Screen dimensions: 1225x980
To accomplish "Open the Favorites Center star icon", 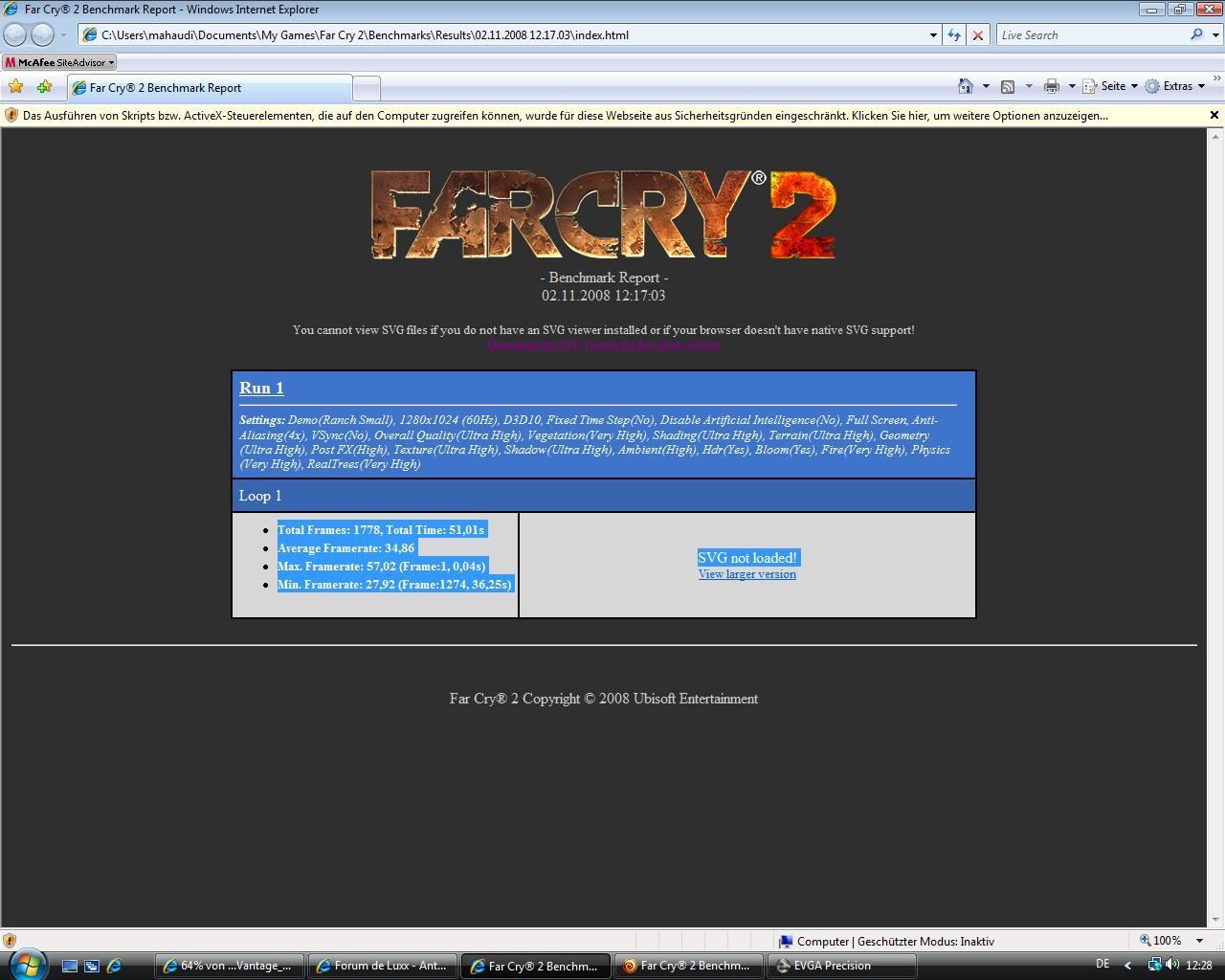I will pos(15,87).
